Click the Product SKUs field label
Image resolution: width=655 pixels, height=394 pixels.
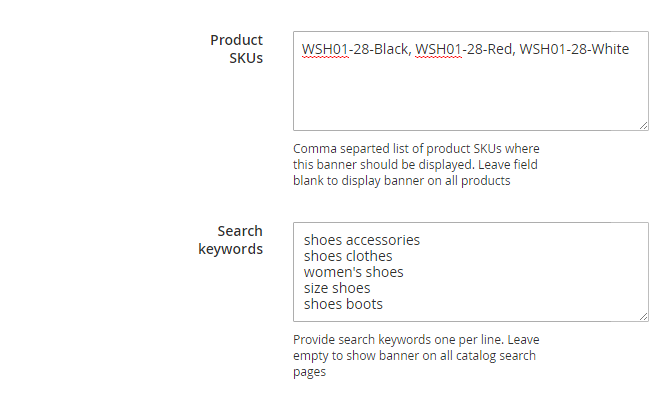click(x=236, y=49)
